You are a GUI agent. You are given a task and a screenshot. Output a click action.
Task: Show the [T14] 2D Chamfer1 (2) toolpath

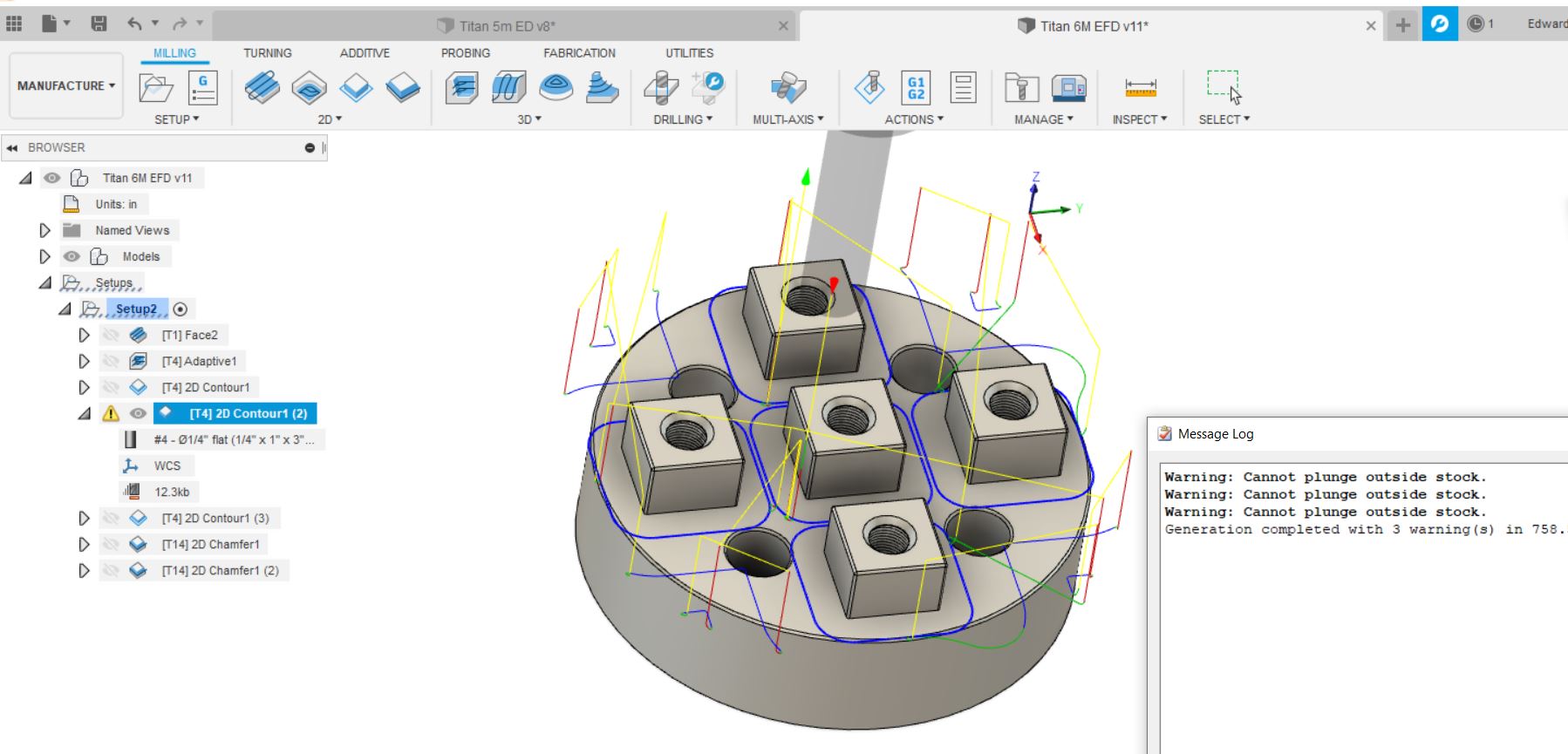click(x=111, y=571)
